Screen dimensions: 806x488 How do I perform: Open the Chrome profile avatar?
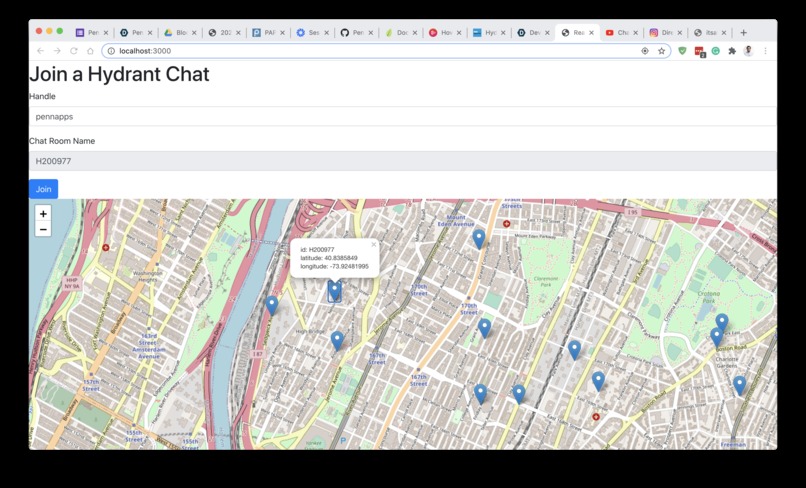click(x=748, y=51)
